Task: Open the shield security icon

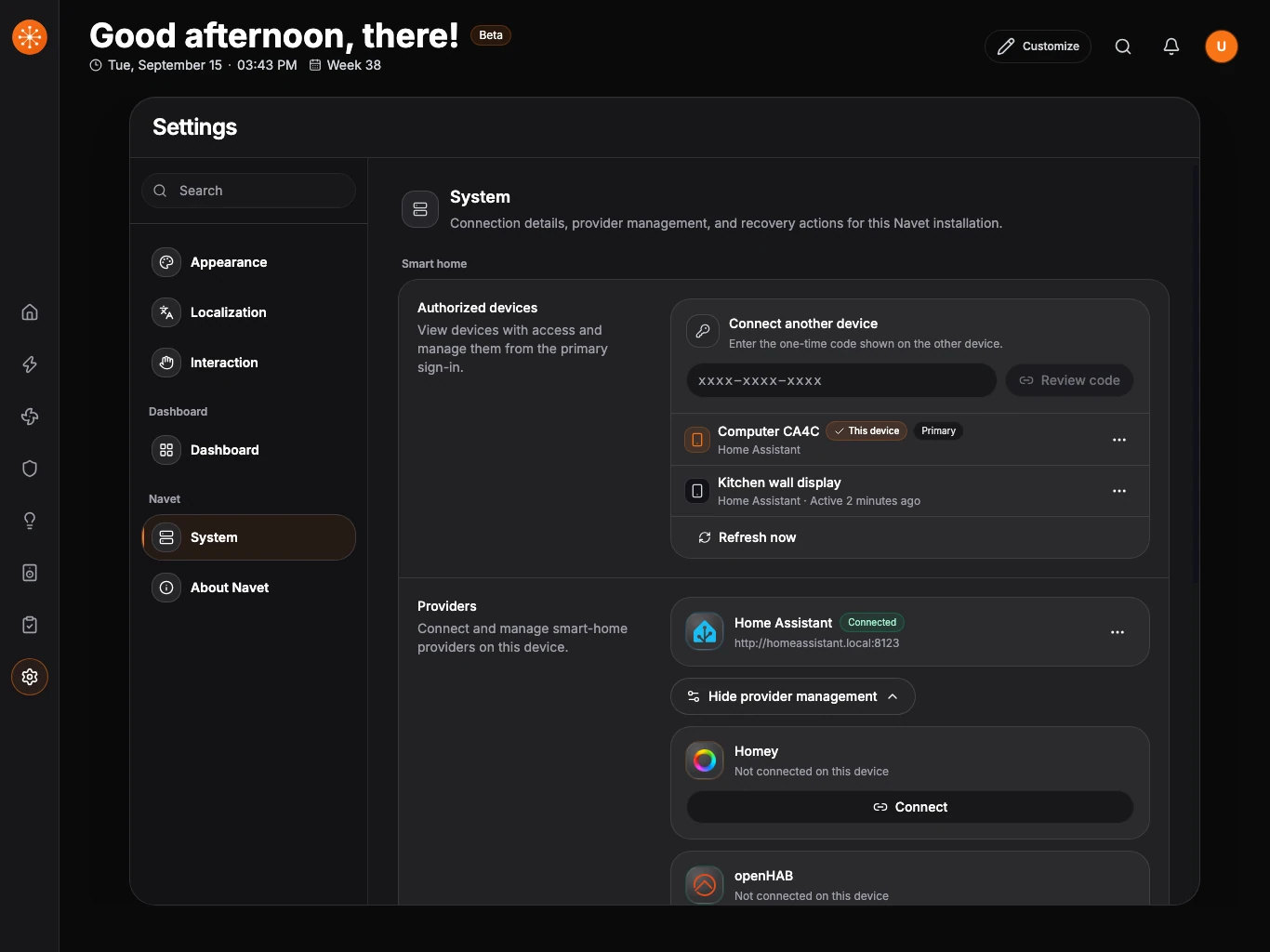Action: tap(30, 469)
